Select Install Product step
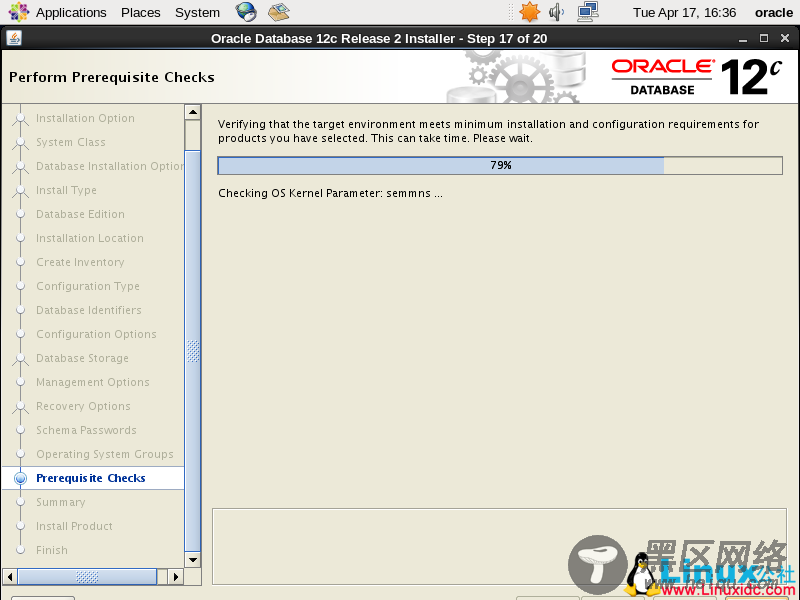800x600 pixels. coord(74,526)
